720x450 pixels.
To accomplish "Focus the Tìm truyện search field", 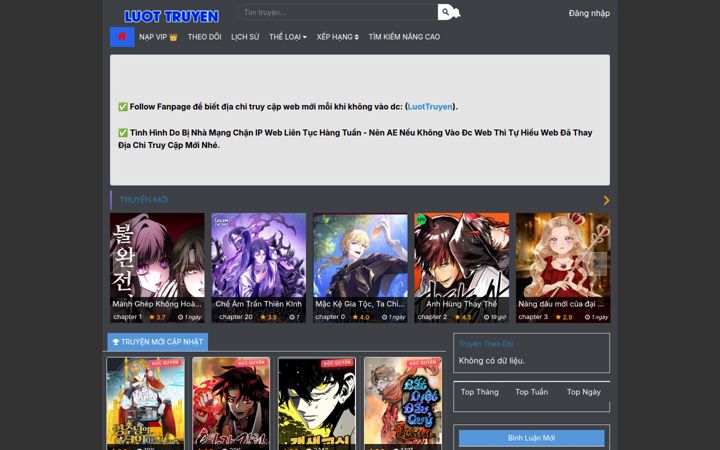I will click(338, 12).
